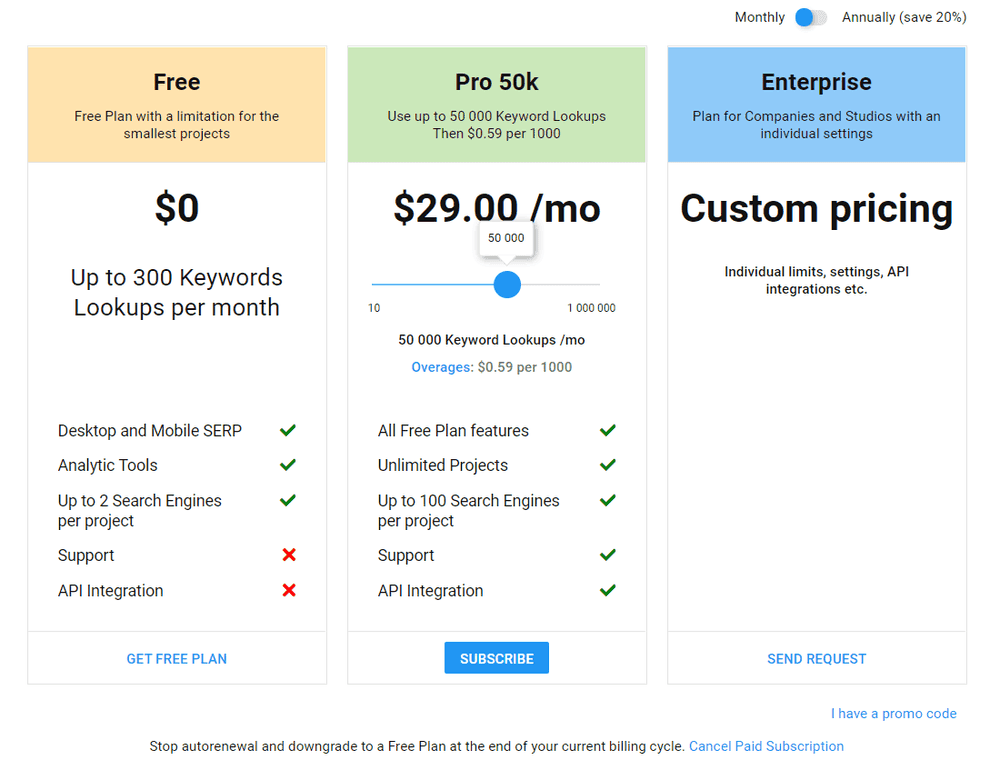Click SEND REQUEST under Enterprise
This screenshot has width=990, height=760.
tap(816, 658)
